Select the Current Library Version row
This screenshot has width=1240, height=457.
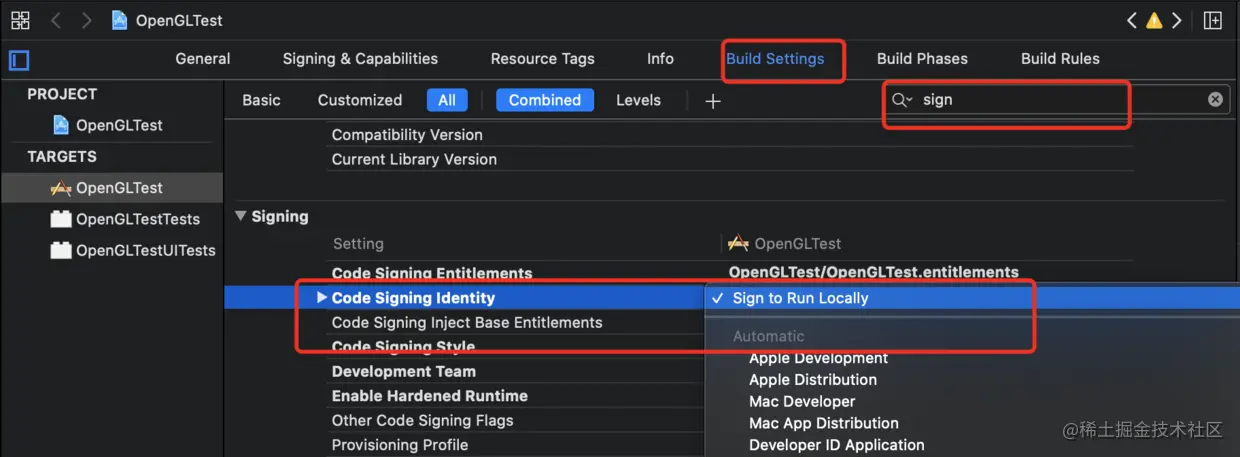(x=414, y=159)
